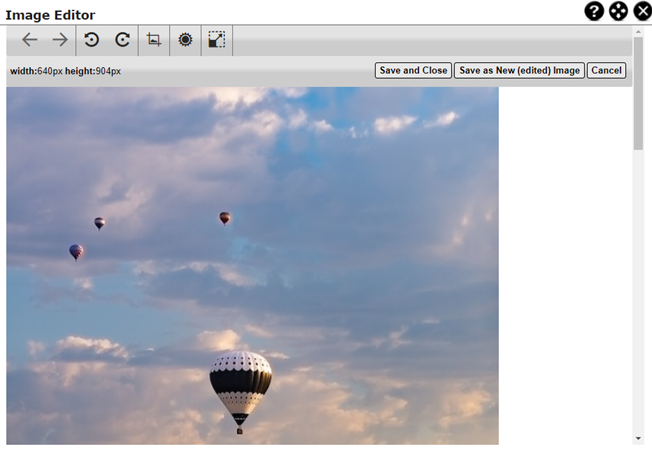Click the undo back arrow icon
Screen dimensions: 652x449
coord(30,40)
